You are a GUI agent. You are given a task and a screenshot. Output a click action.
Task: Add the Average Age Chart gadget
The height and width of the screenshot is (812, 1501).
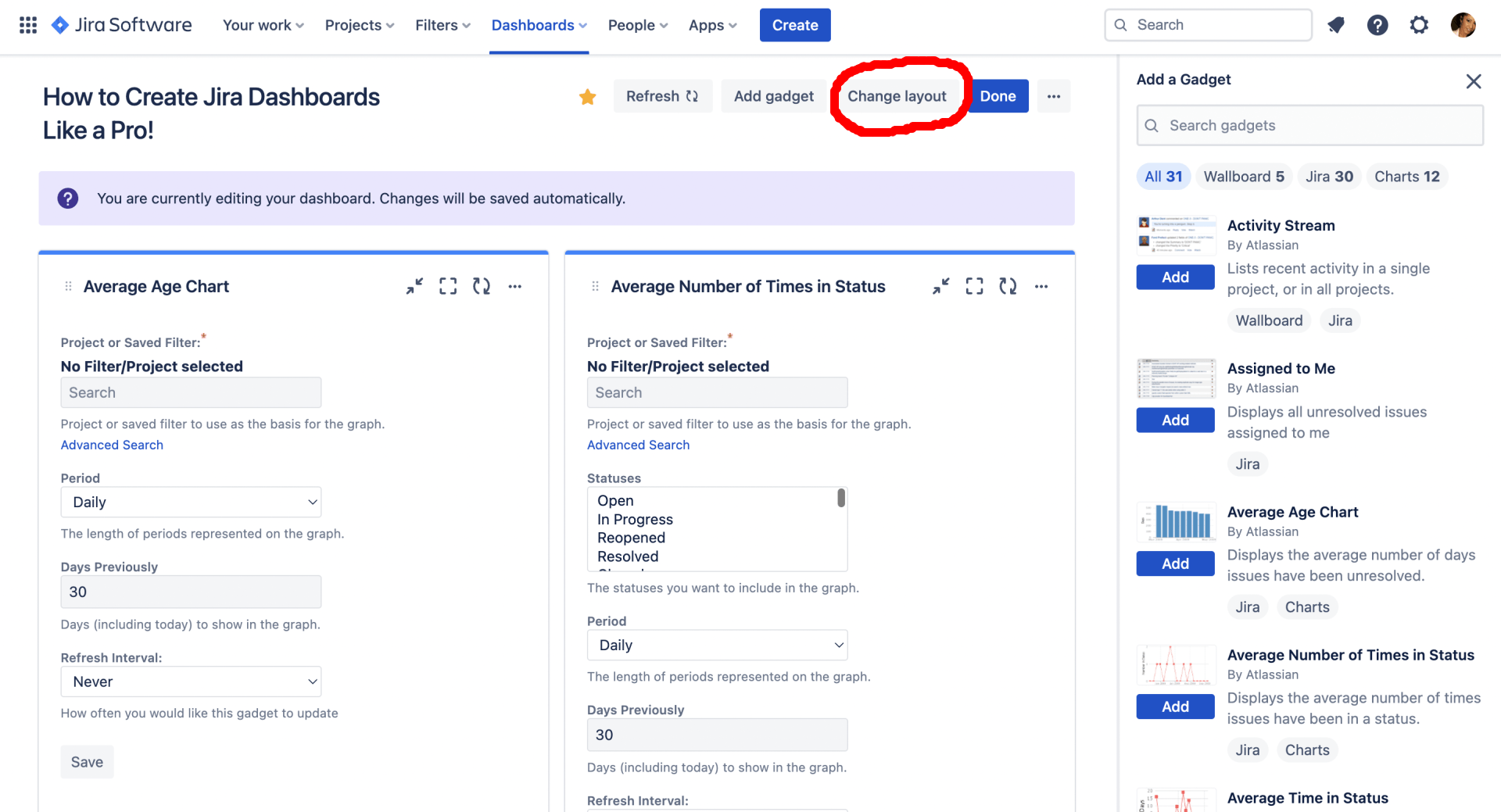[x=1175, y=563]
